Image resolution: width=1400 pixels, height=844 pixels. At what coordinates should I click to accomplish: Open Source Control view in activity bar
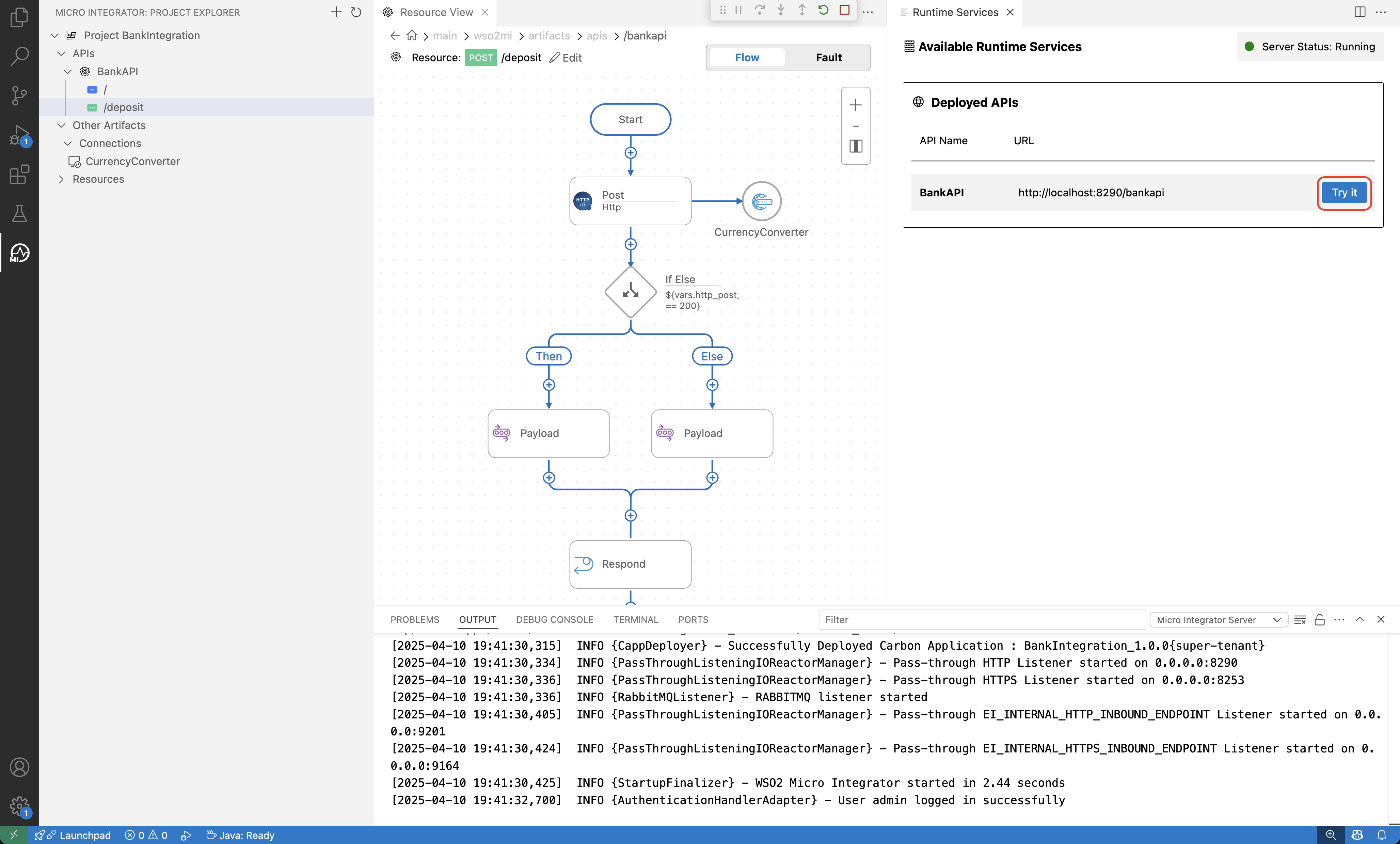click(x=19, y=95)
